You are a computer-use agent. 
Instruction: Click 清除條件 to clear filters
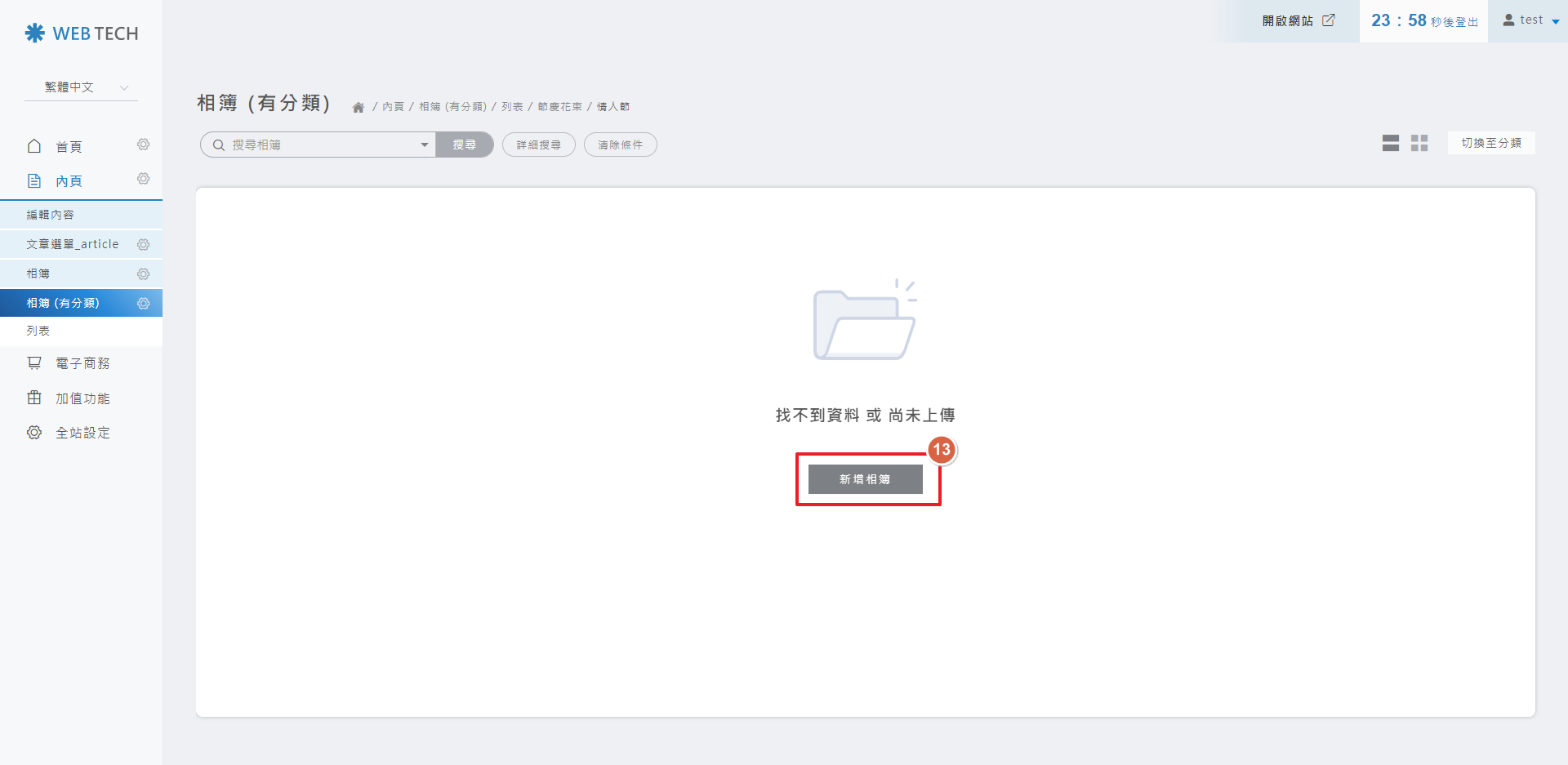coord(620,145)
